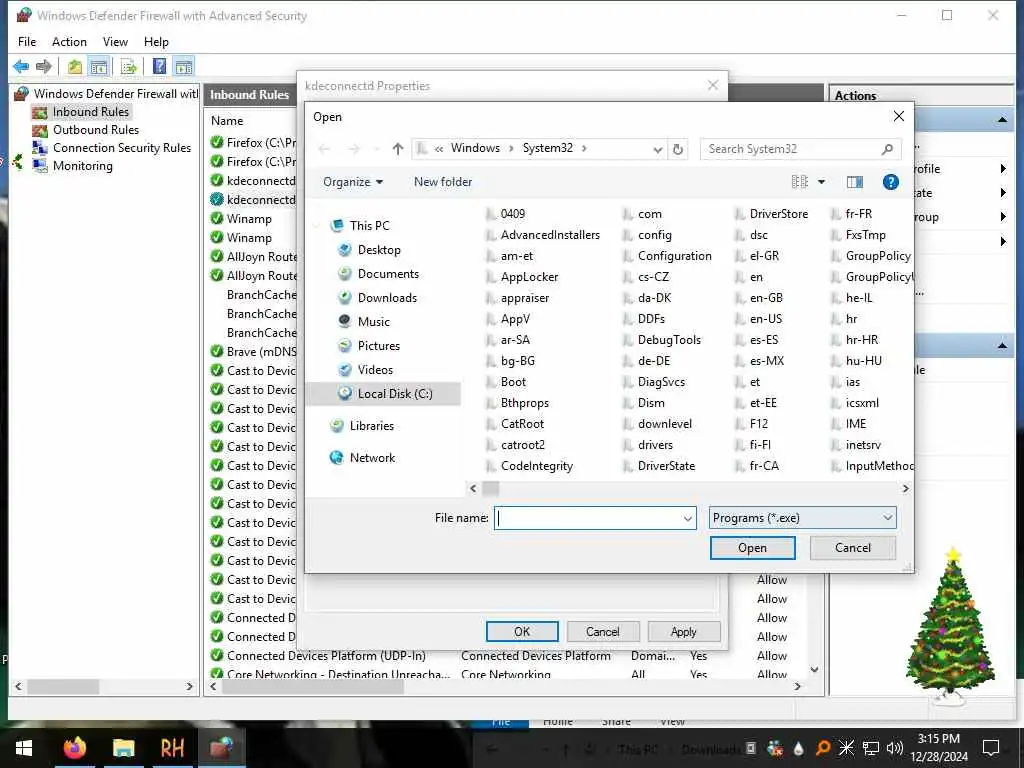Click the Up one level toolbar icon
Viewport: 1024px width, 768px height.
(x=75, y=66)
